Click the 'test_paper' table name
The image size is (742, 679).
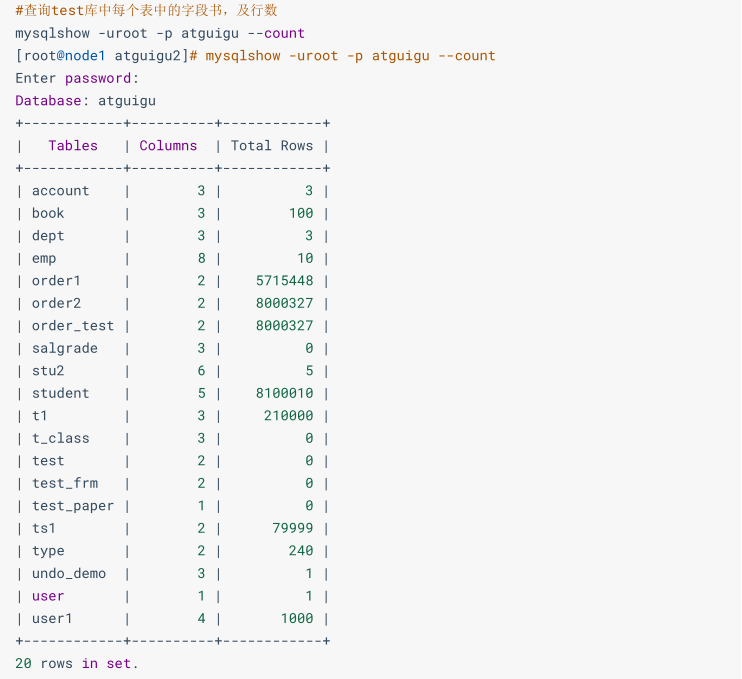coord(73,506)
